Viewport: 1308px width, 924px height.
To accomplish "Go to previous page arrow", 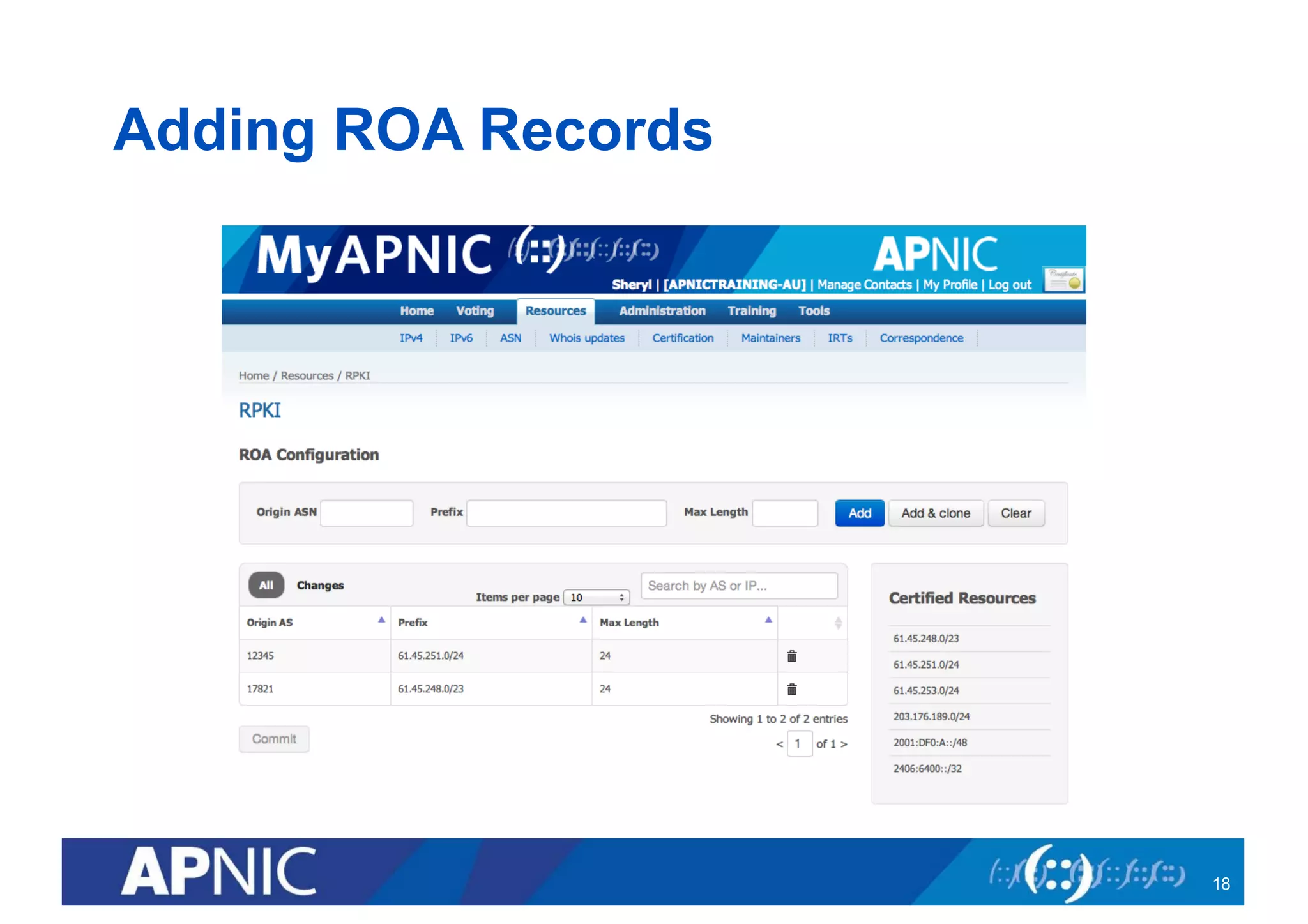I will pos(779,744).
